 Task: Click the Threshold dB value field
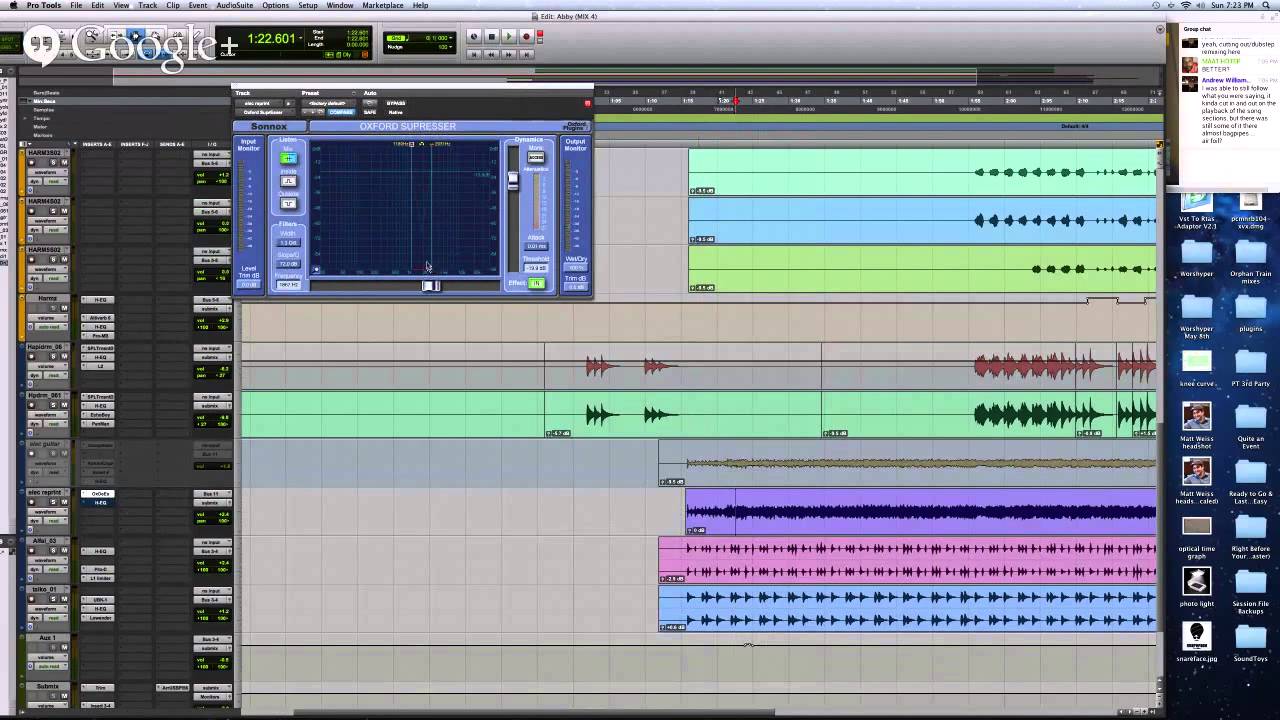click(x=536, y=268)
